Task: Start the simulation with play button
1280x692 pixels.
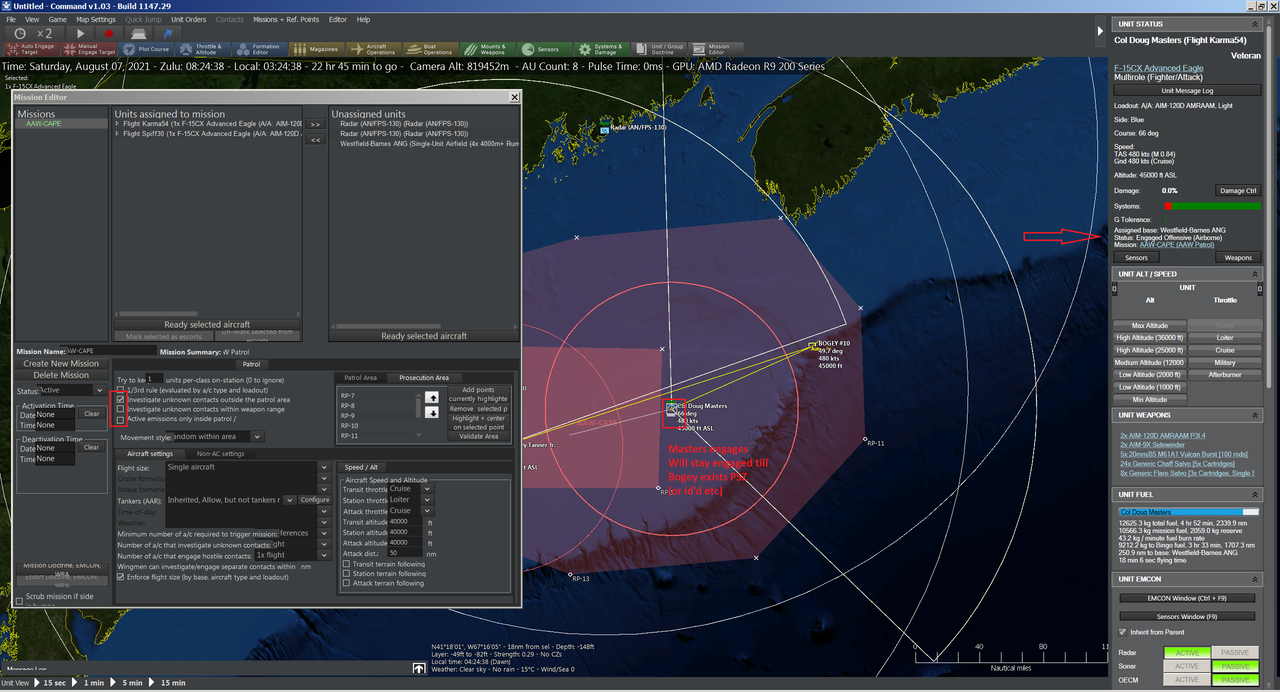Action: 81,33
